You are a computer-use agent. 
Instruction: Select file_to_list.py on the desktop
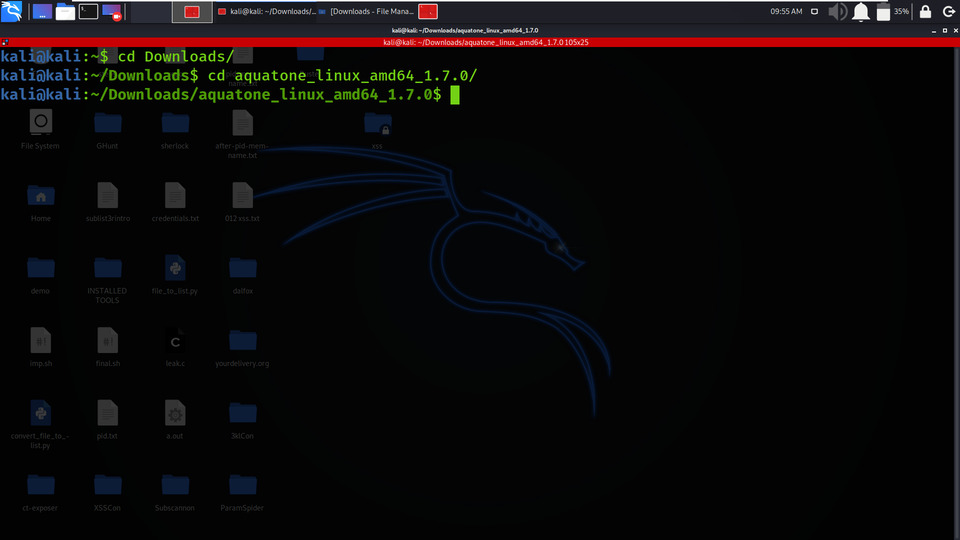(175, 275)
